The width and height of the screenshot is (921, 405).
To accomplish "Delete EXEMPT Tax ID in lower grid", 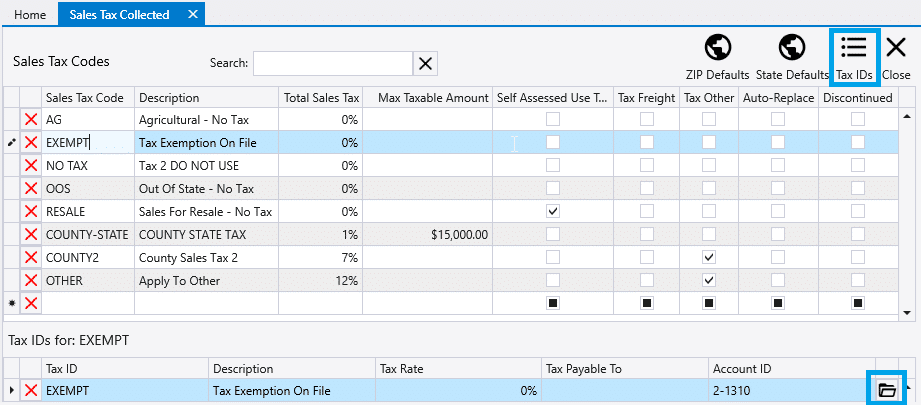I will pos(31,391).
